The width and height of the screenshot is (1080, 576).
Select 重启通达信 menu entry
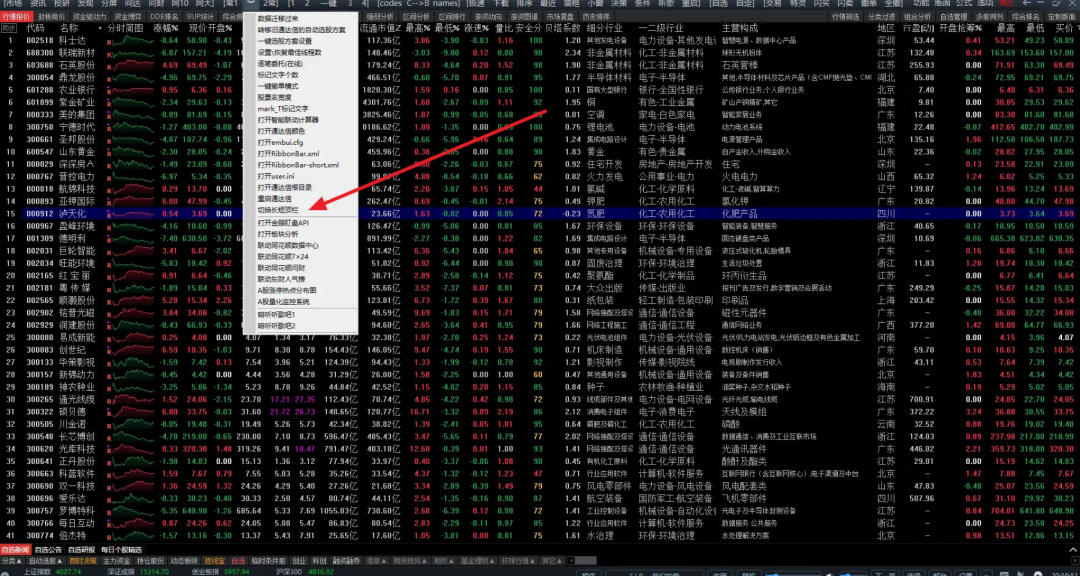pyautogui.click(x=276, y=198)
